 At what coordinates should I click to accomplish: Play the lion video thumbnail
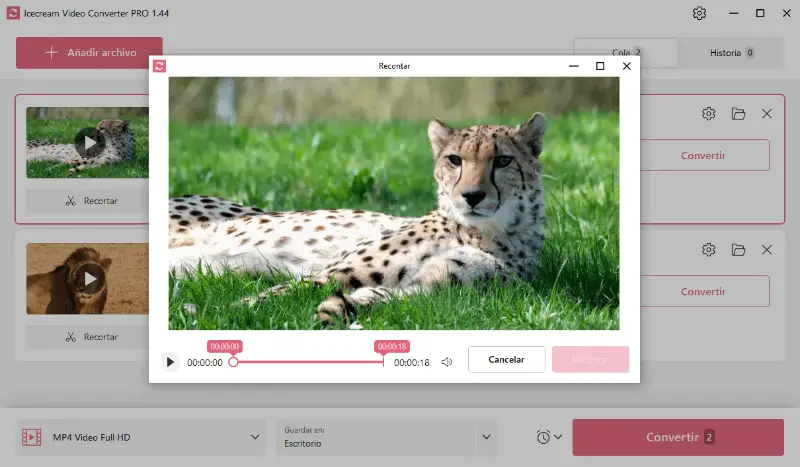click(90, 278)
